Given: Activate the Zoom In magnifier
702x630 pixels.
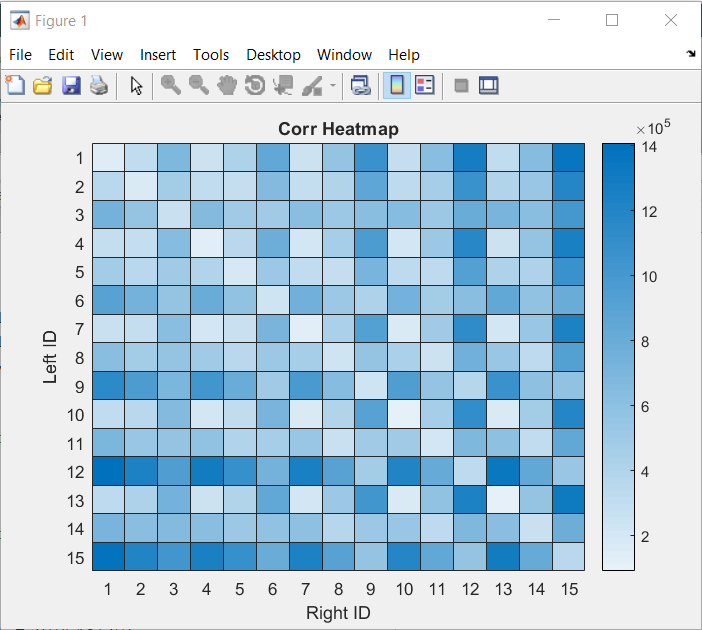Looking at the screenshot, I should tap(171, 85).
